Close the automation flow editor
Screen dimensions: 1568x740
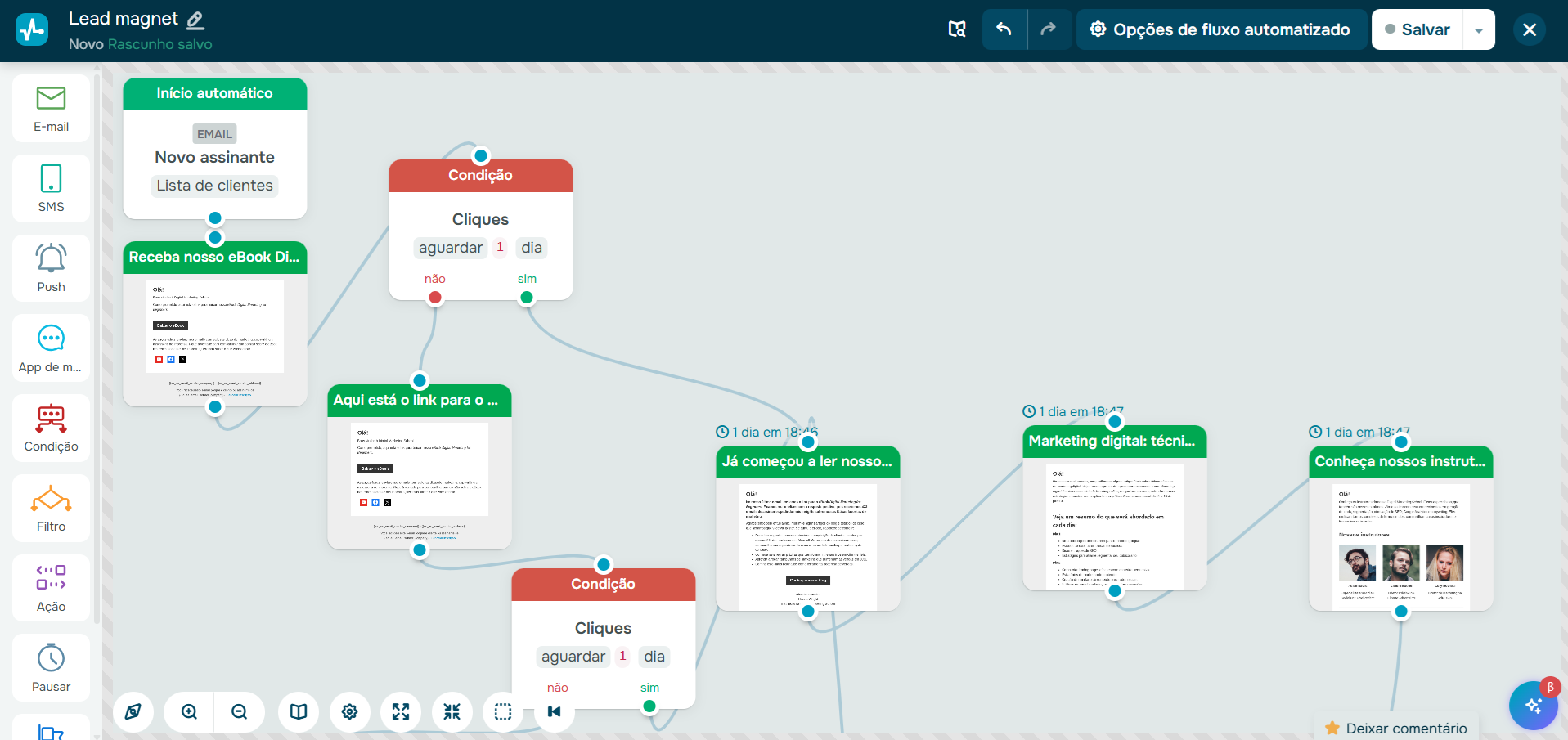(1530, 29)
